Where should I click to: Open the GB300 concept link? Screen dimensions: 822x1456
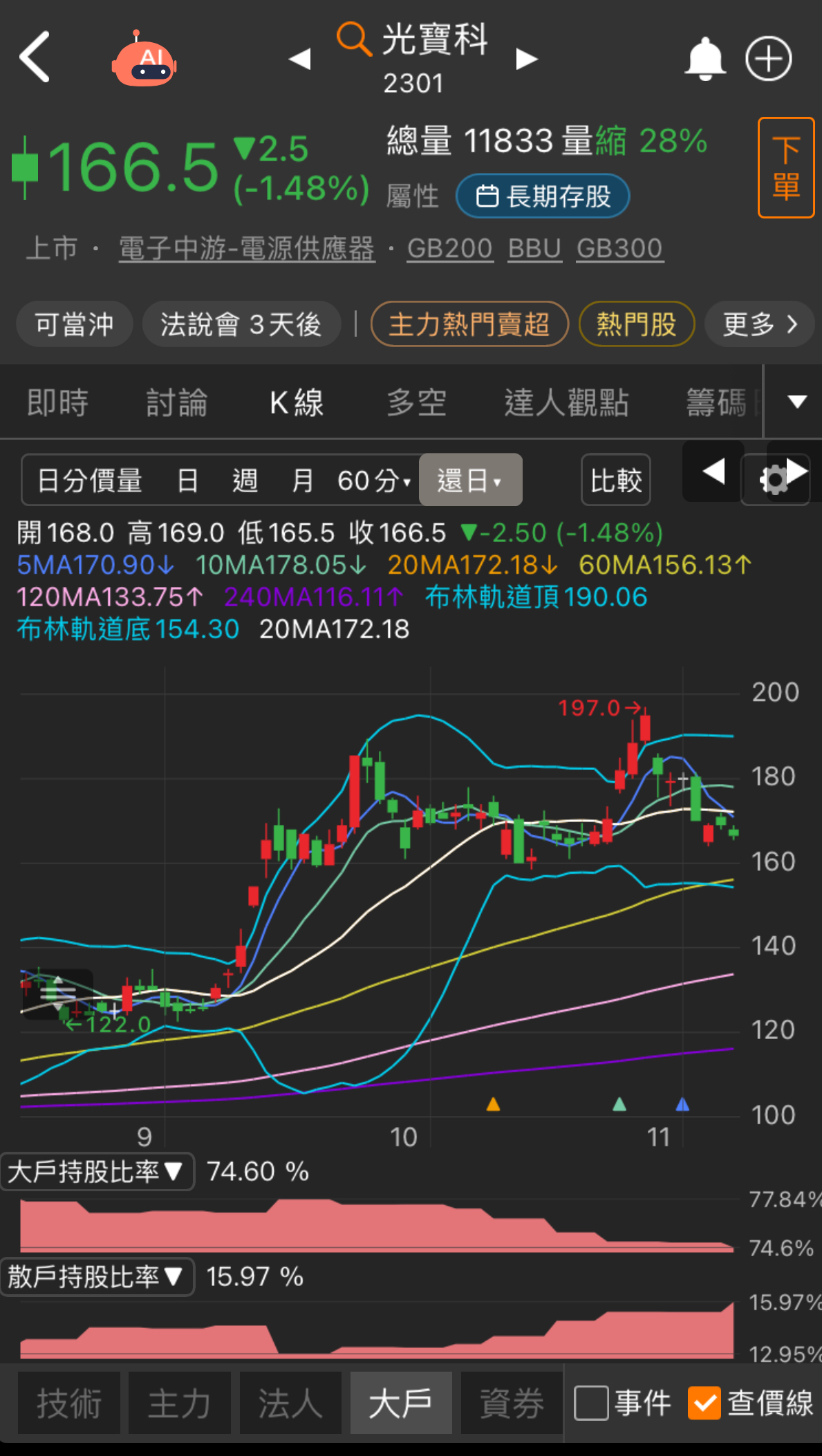(619, 248)
